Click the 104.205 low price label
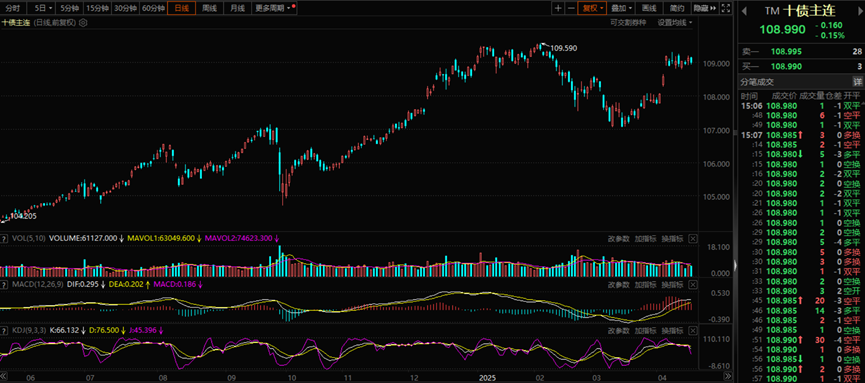The height and width of the screenshot is (383, 865). 23,216
